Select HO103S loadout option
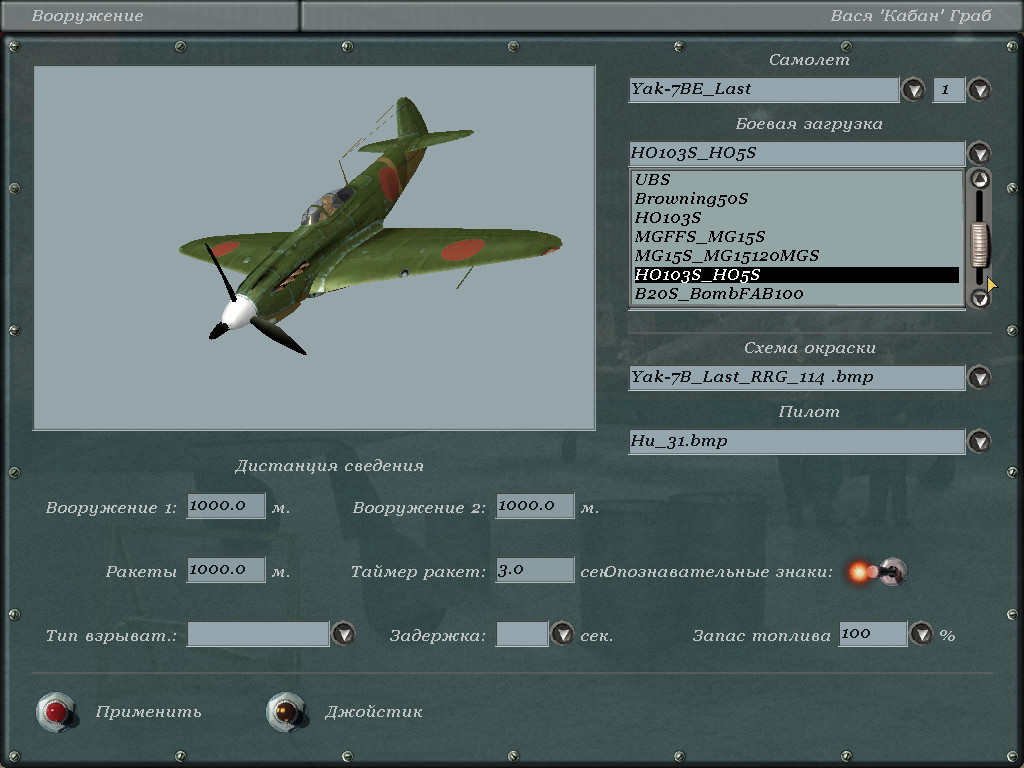The height and width of the screenshot is (768, 1024). click(x=797, y=217)
